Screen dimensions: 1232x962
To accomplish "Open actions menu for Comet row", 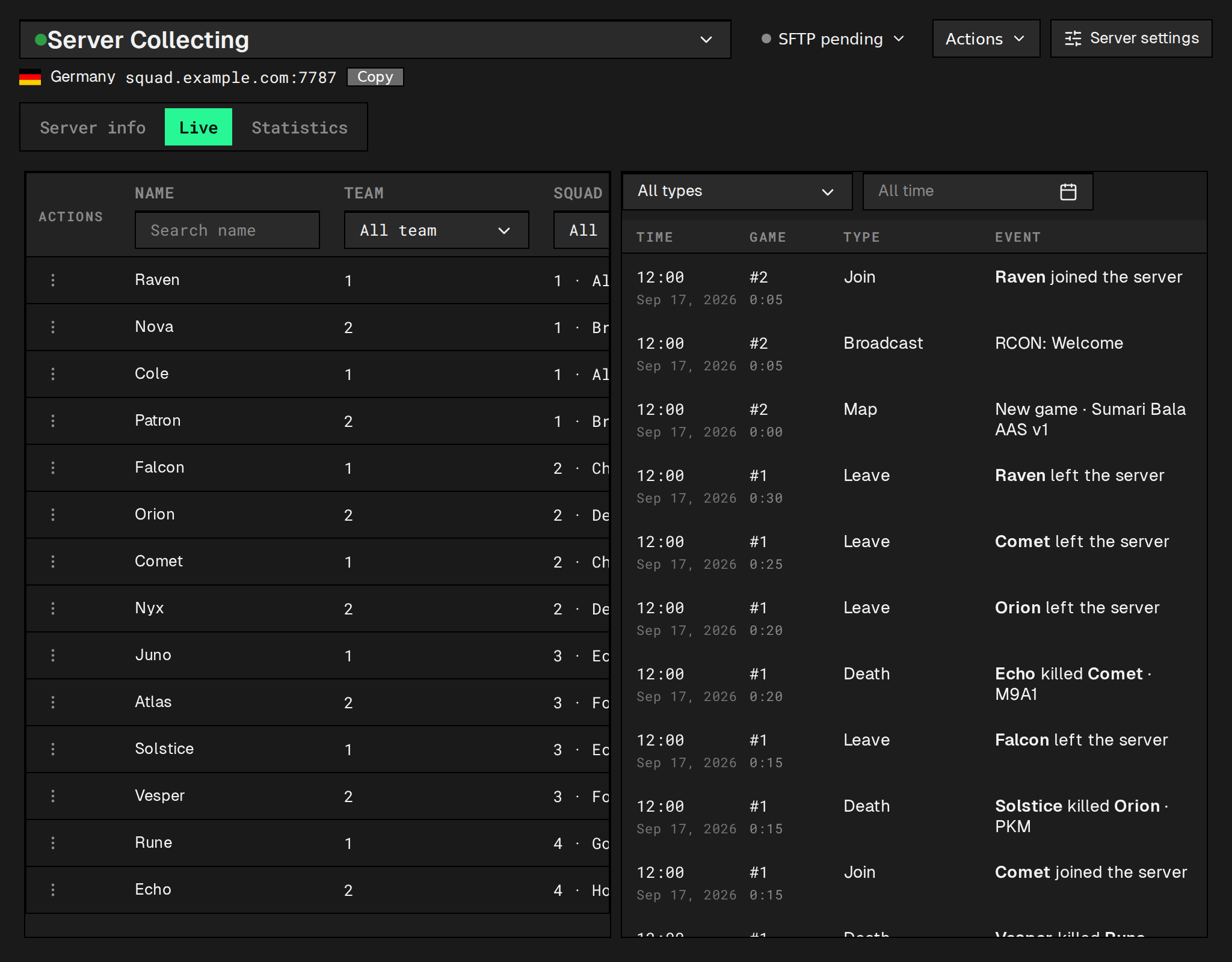I will pyautogui.click(x=53, y=562).
